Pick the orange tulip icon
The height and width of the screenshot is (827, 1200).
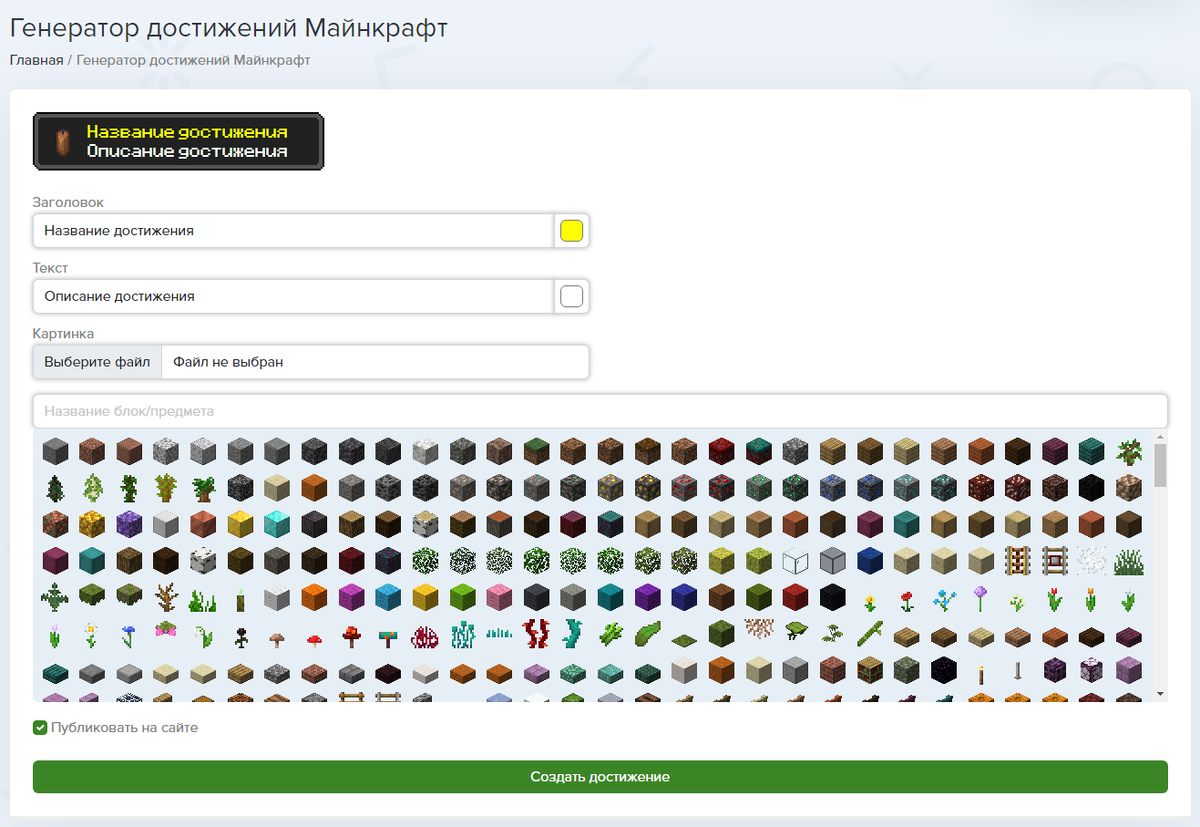tap(1091, 600)
